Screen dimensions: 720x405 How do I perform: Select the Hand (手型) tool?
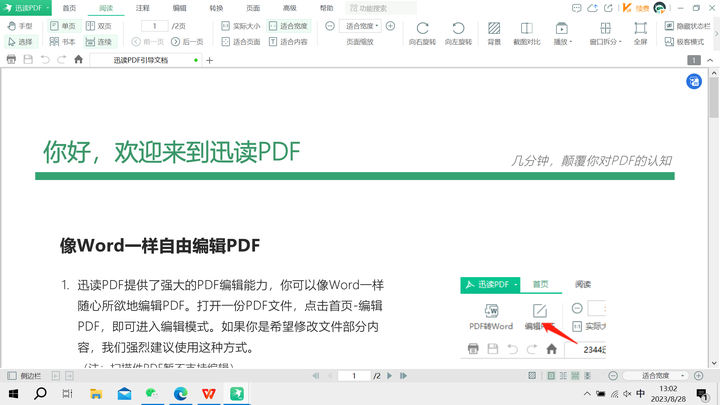coord(20,26)
